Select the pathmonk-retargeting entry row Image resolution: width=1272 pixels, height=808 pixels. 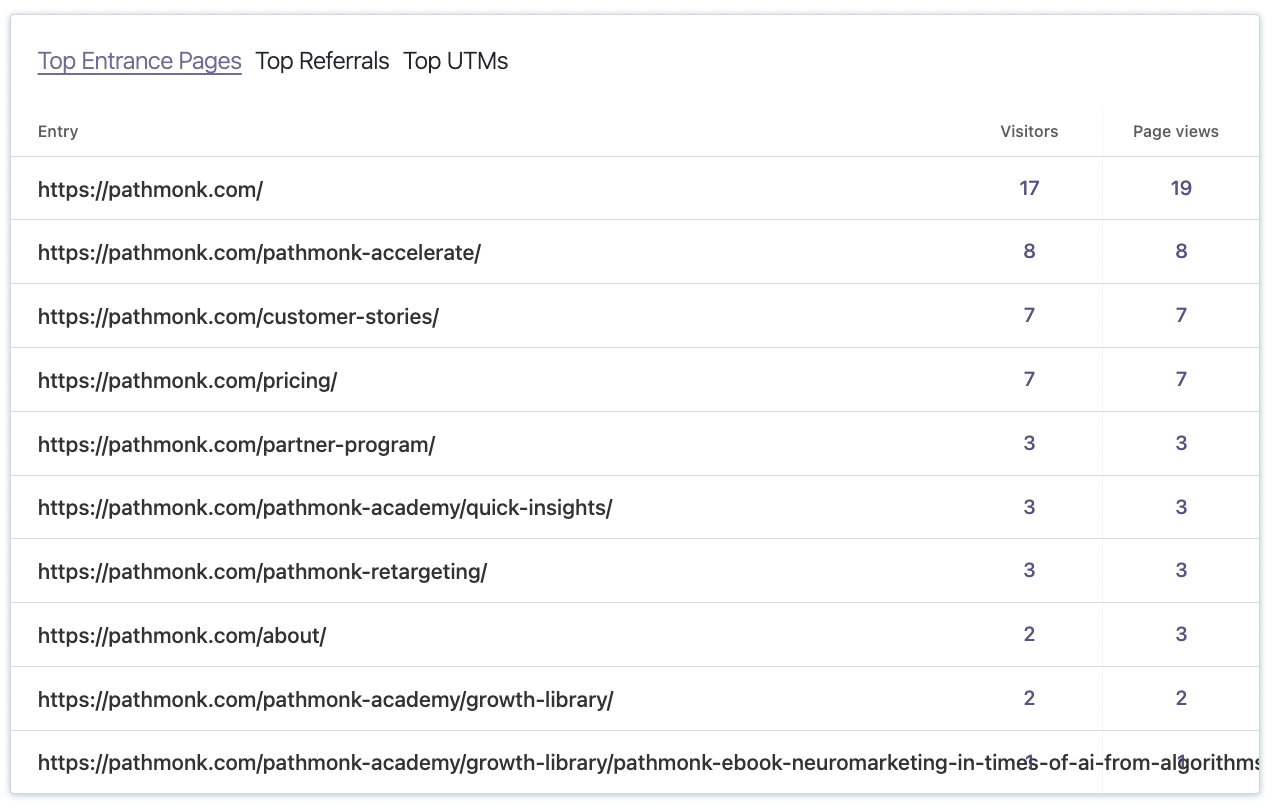point(263,571)
